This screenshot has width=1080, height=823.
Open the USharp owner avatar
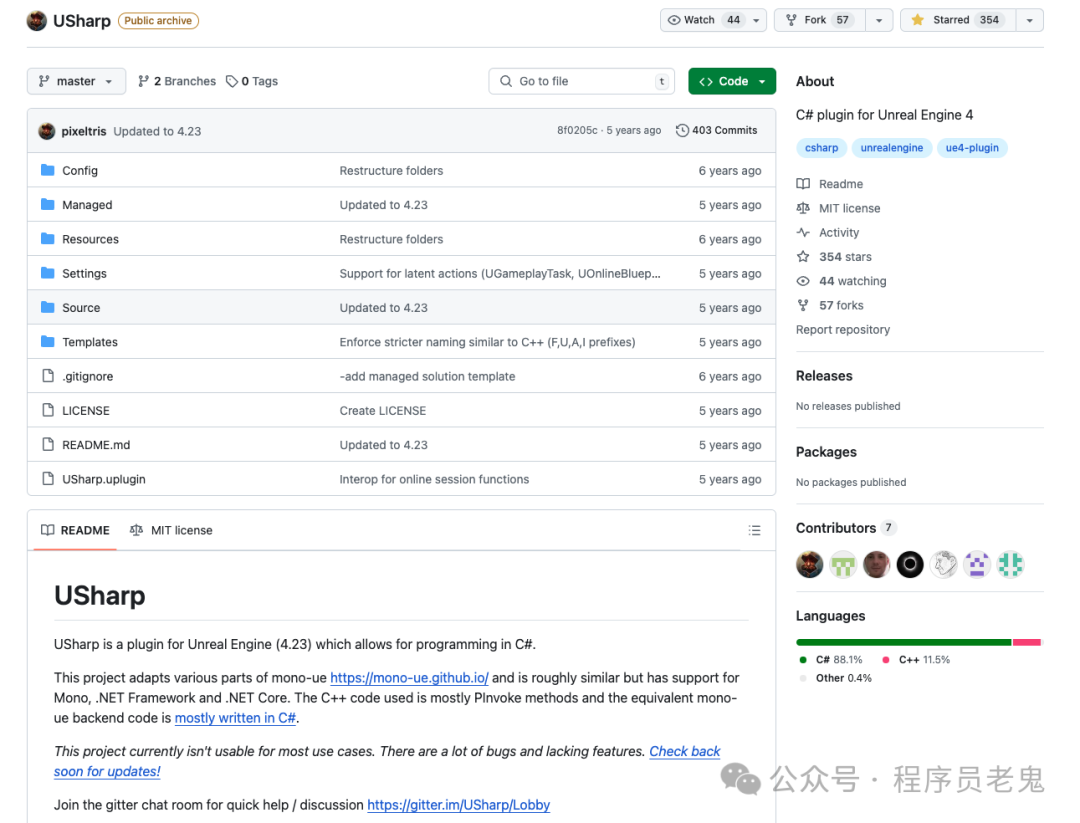point(37,21)
